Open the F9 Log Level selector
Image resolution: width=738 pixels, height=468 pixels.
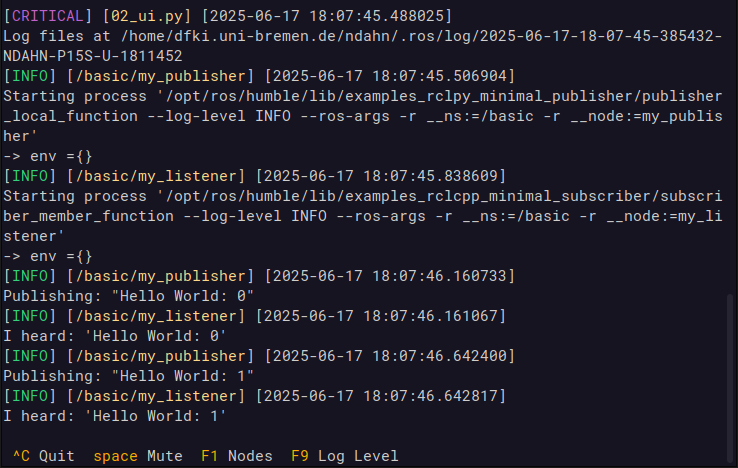(x=344, y=456)
